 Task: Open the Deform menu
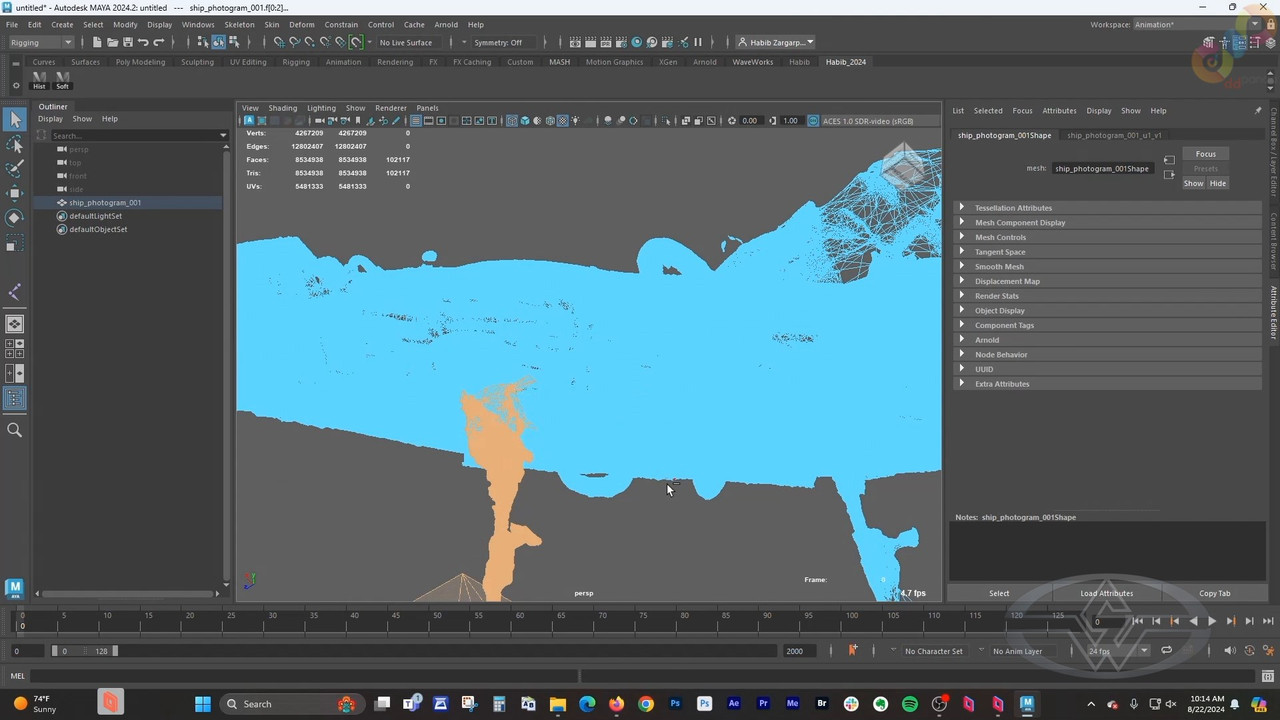click(x=301, y=24)
